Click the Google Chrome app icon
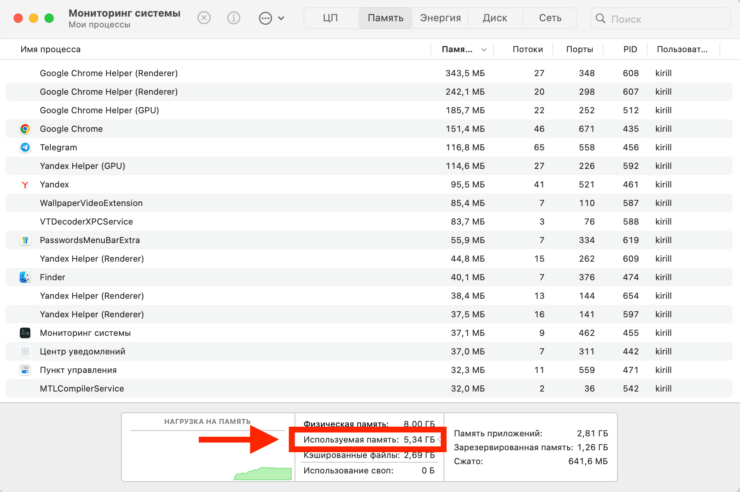 tap(25, 129)
